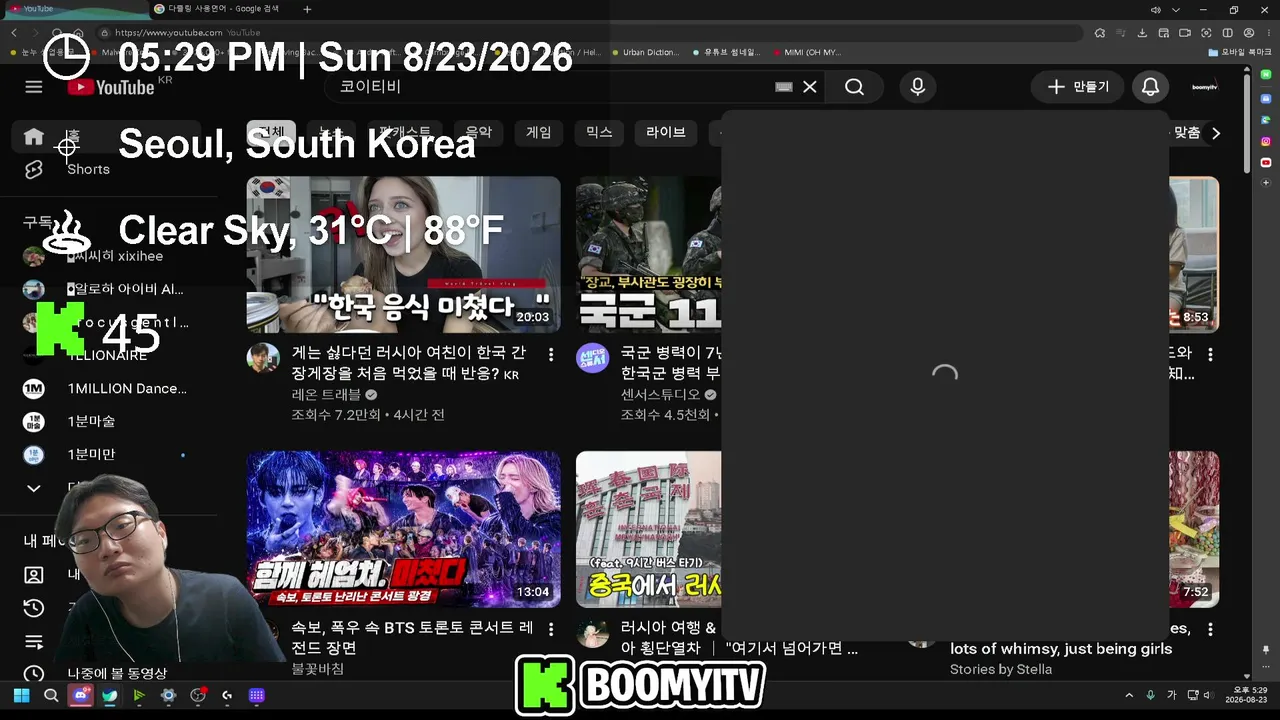Play the "한국 음식 미쳤다" video thumbnail
The image size is (1280, 720).
tap(404, 255)
